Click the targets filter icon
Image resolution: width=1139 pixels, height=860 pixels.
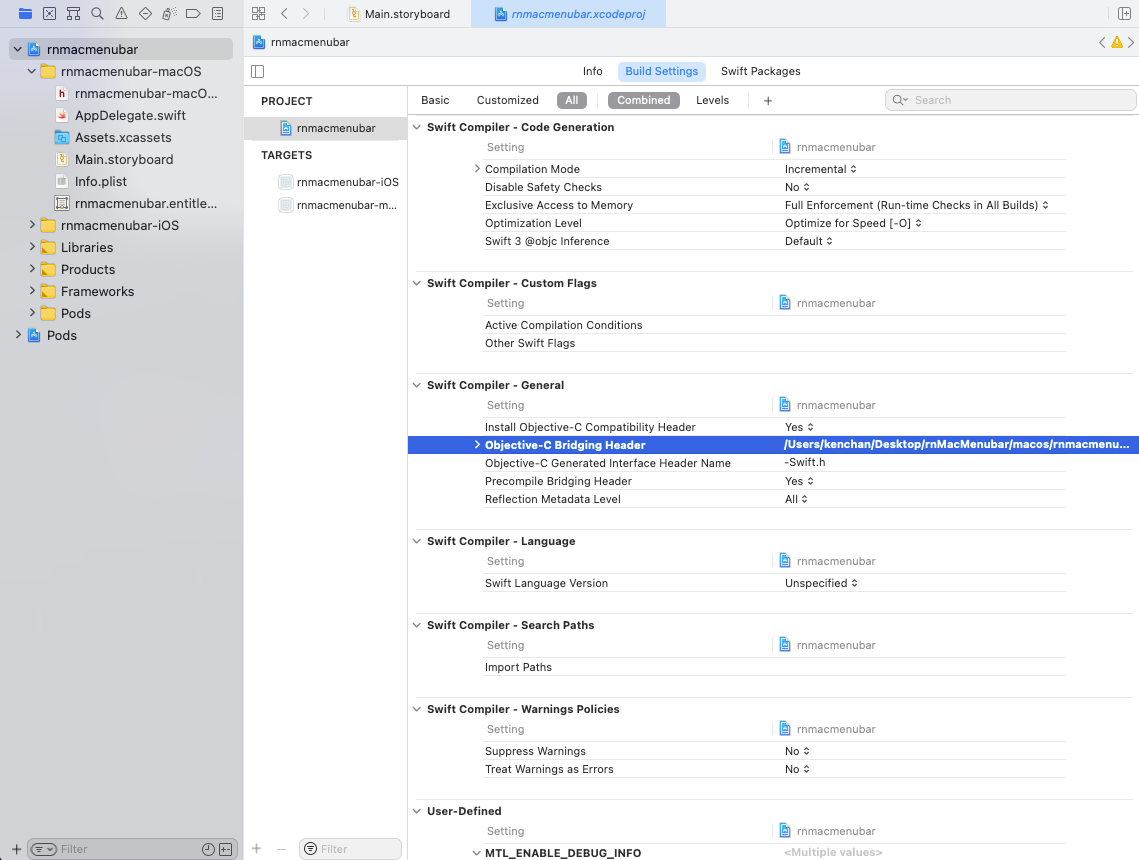310,848
